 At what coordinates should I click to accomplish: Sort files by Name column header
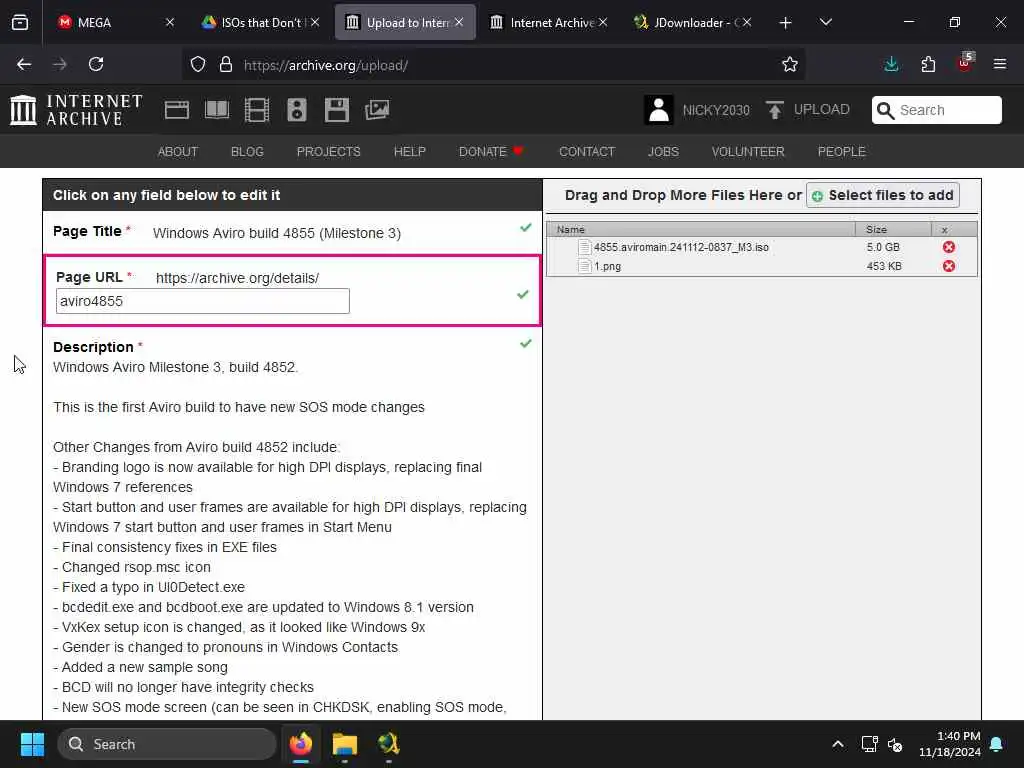point(701,229)
